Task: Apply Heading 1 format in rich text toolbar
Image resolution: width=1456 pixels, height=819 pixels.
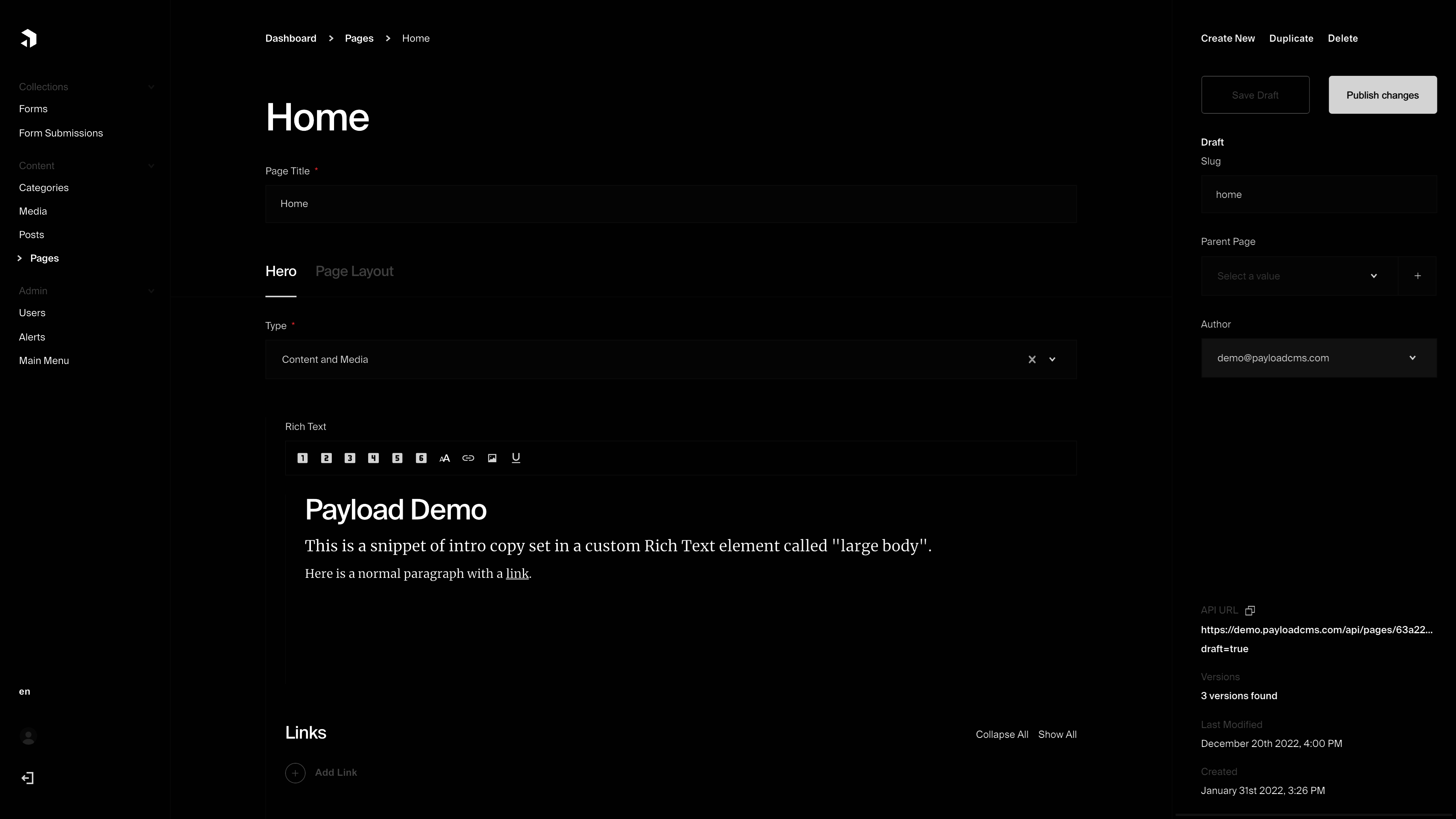Action: point(303,458)
